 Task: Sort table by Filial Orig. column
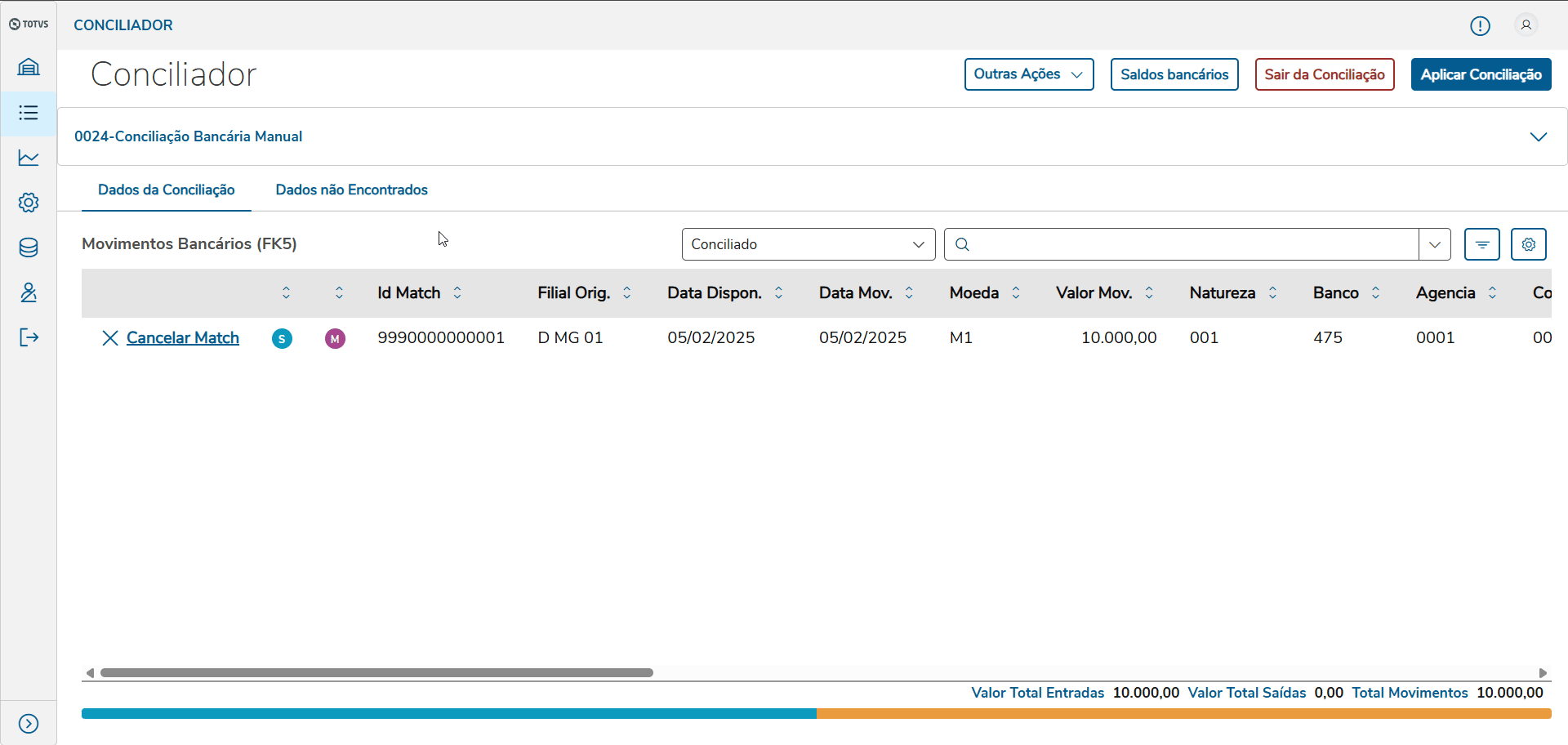click(x=627, y=292)
